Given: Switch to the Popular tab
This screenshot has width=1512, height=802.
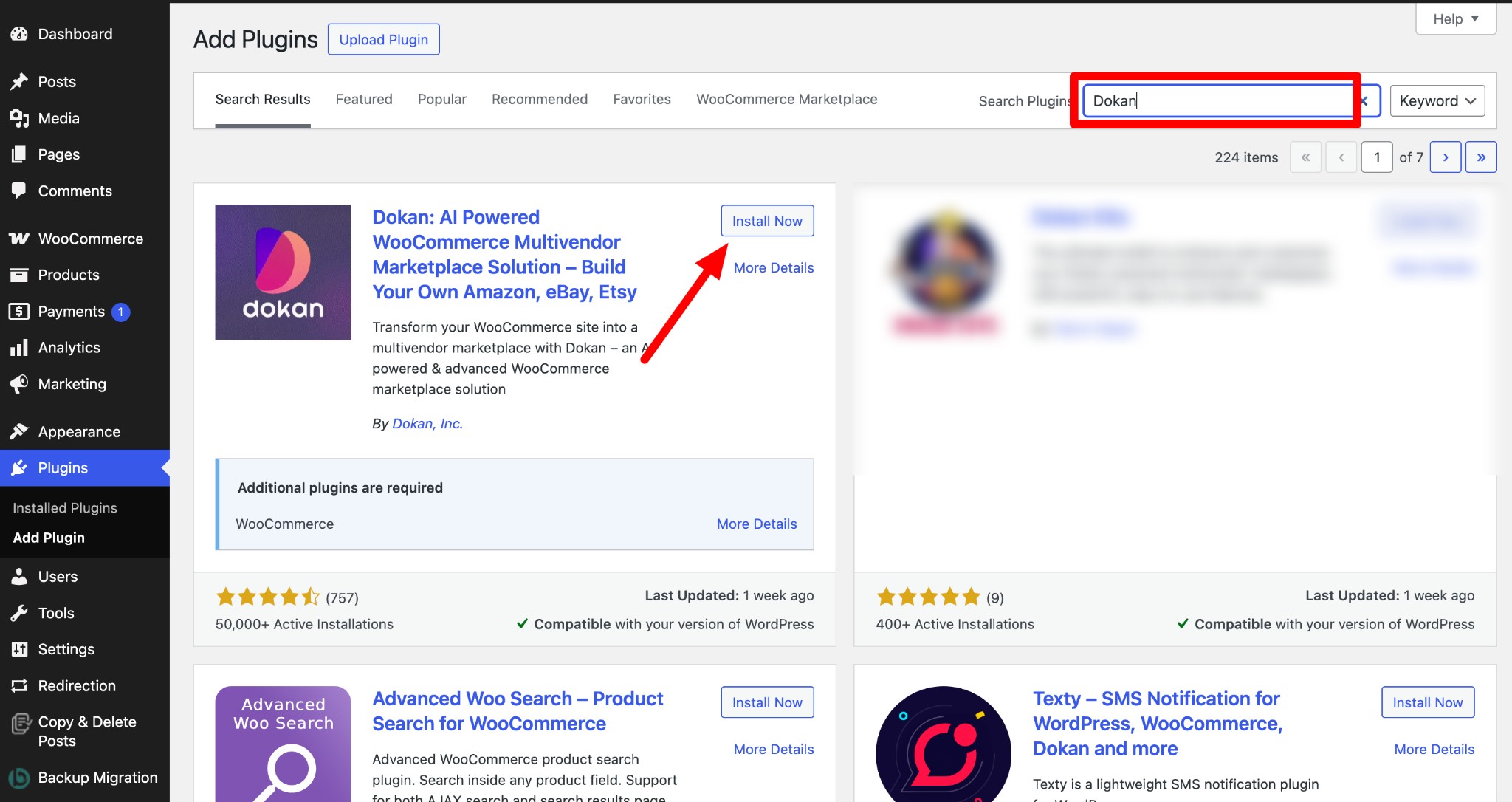Looking at the screenshot, I should pos(441,99).
